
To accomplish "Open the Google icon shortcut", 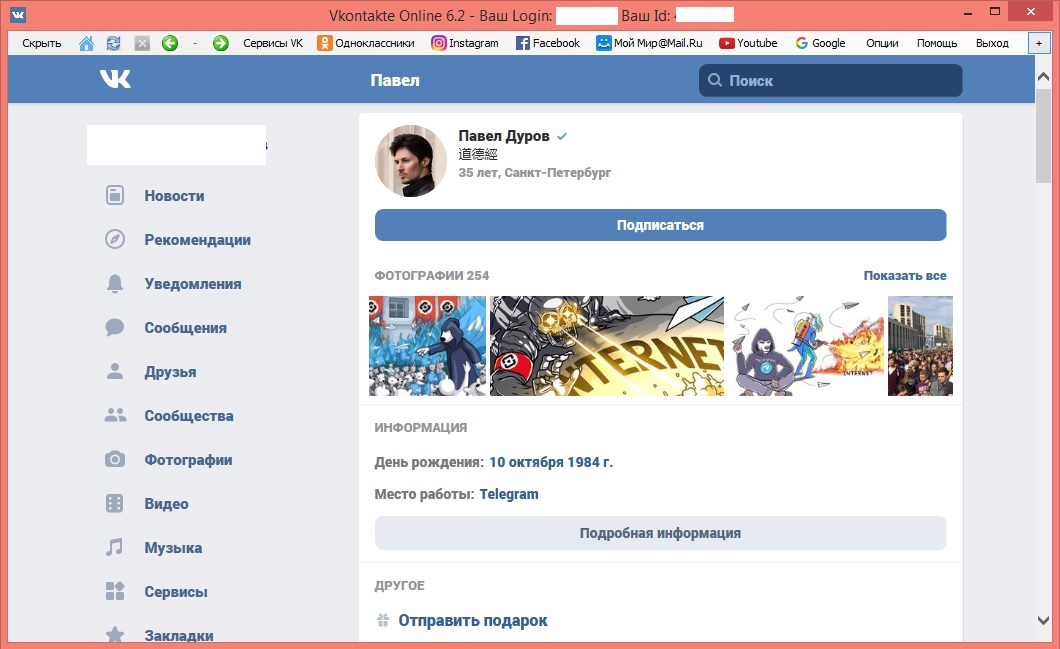I will click(802, 43).
